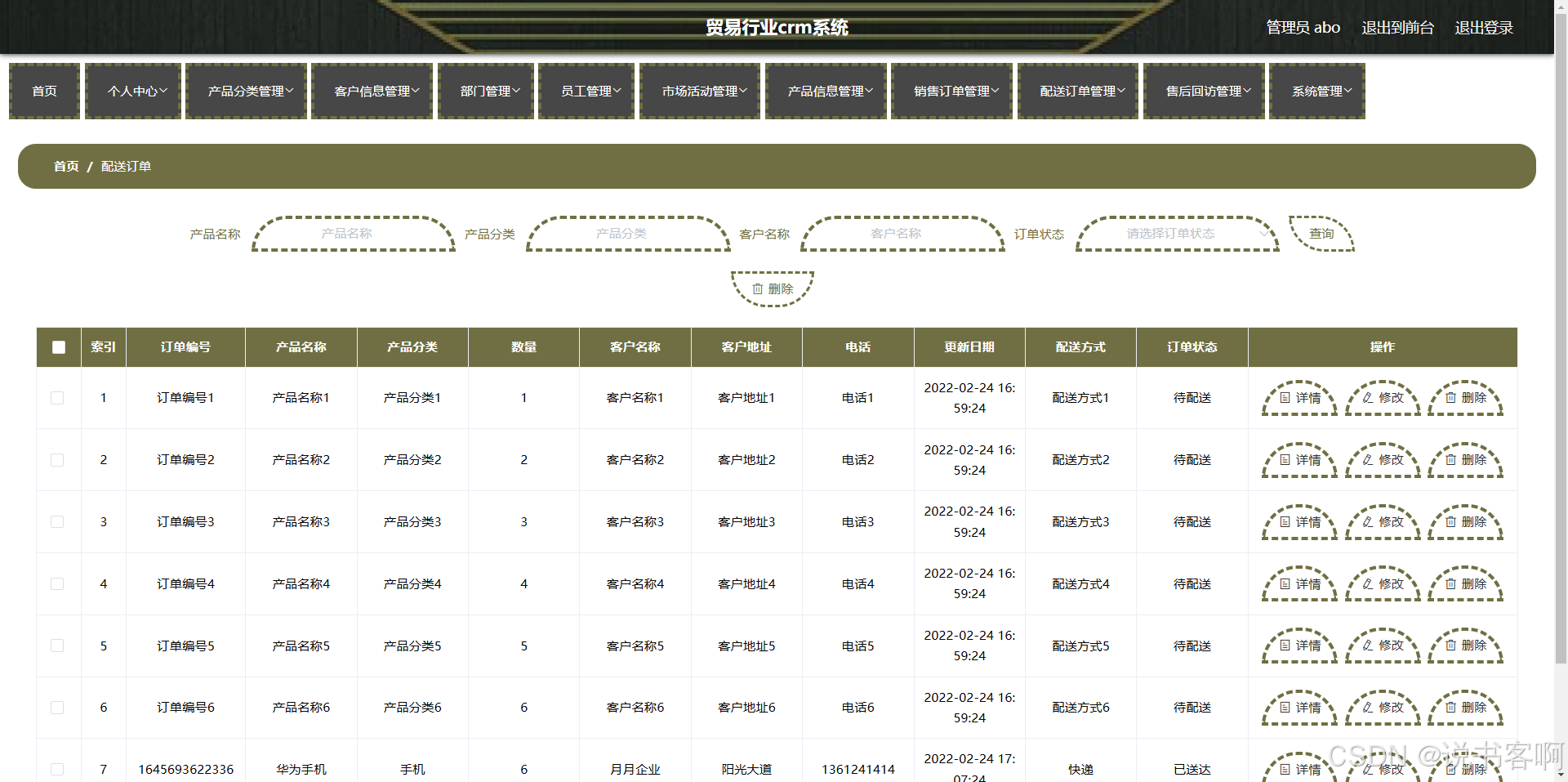Image resolution: width=1568 pixels, height=782 pixels.
Task: Click the 订单编号 column header
Action: pos(186,347)
